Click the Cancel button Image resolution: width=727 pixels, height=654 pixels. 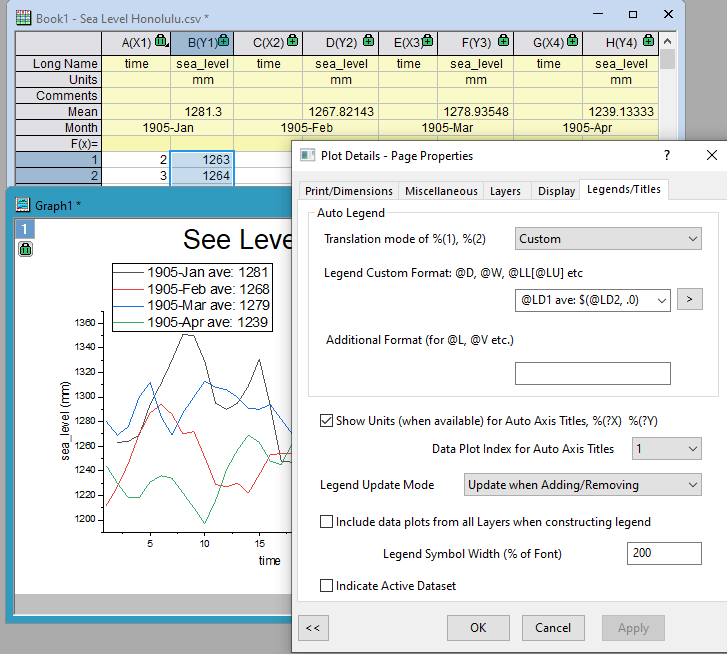(x=553, y=628)
